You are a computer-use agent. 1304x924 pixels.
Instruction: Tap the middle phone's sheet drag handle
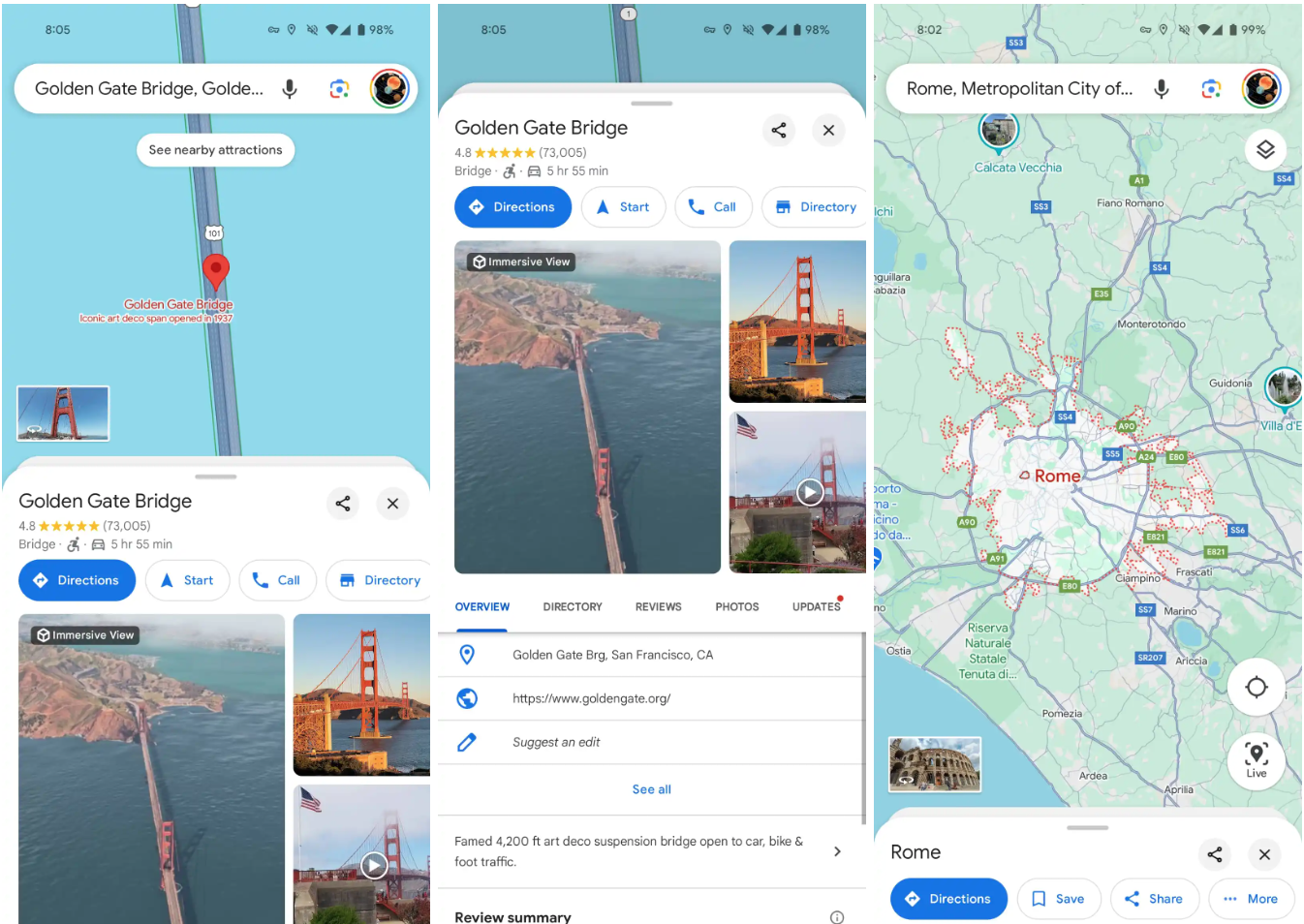tap(652, 103)
